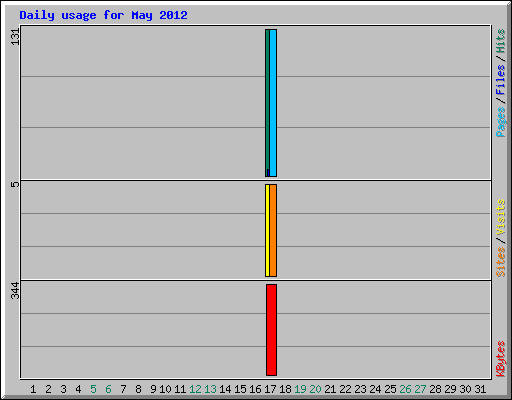The height and width of the screenshot is (400, 512).
Task: Click the 5 y-axis value of the middle chart
Action: tap(15, 184)
